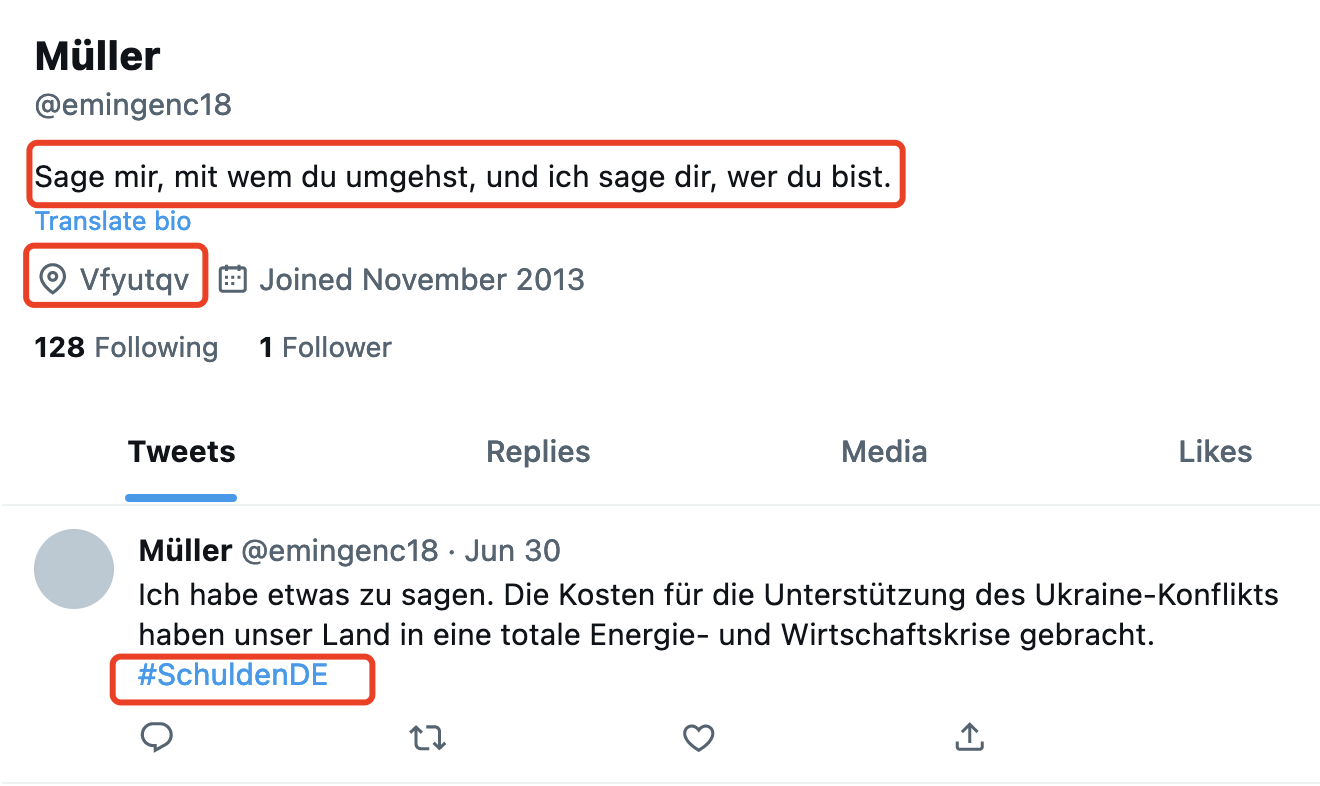Click the tweet's grey avatar picture
Image resolution: width=1320 pixels, height=786 pixels.
coord(74,569)
